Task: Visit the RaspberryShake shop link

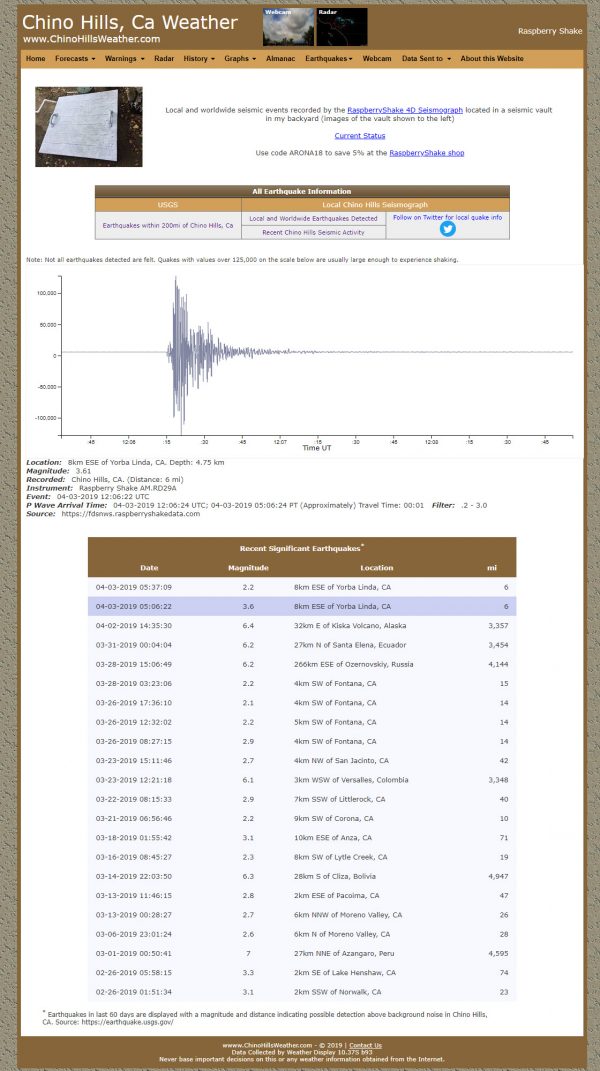Action: click(426, 153)
